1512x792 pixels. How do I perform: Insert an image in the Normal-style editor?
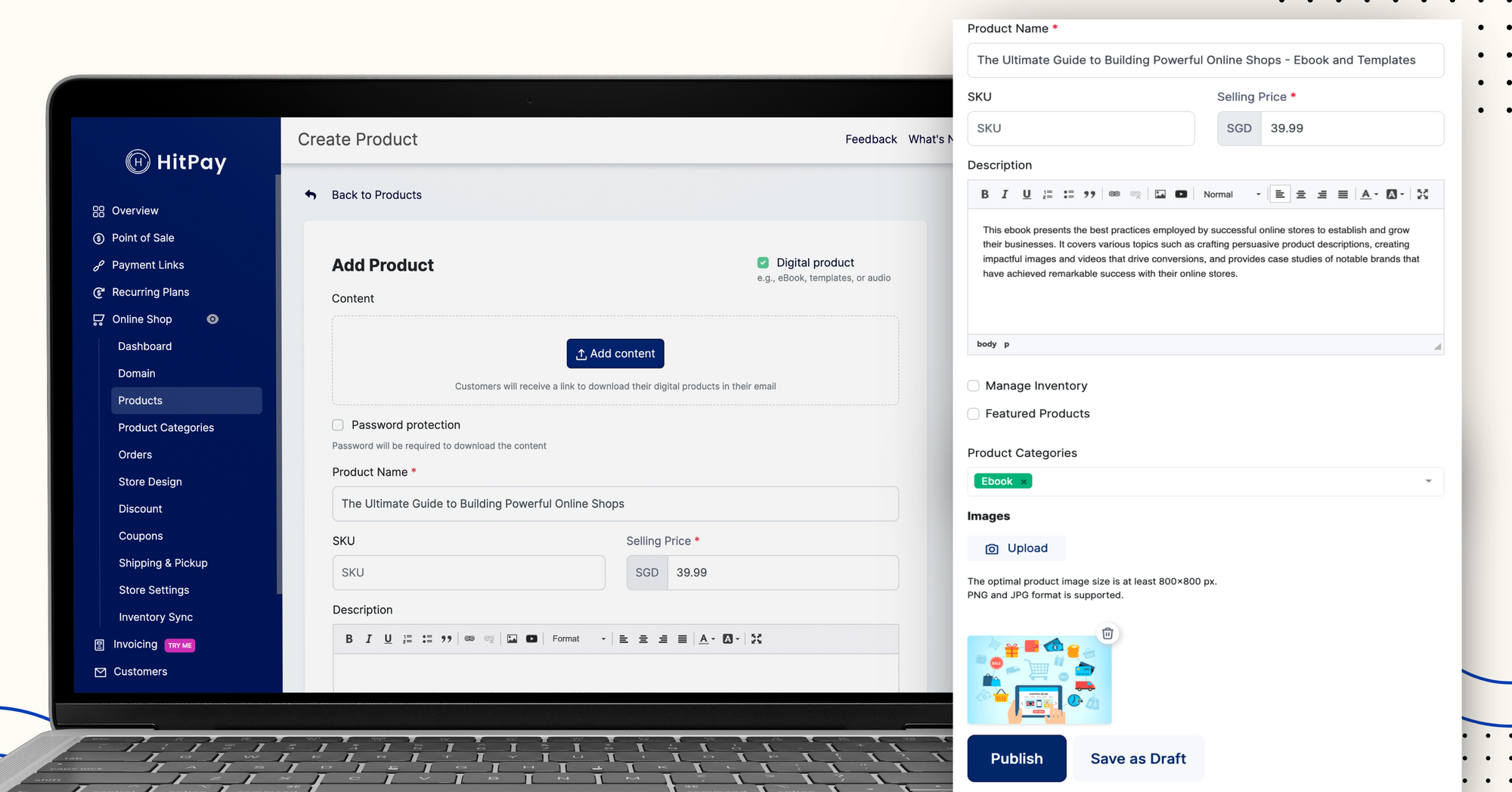point(1160,194)
